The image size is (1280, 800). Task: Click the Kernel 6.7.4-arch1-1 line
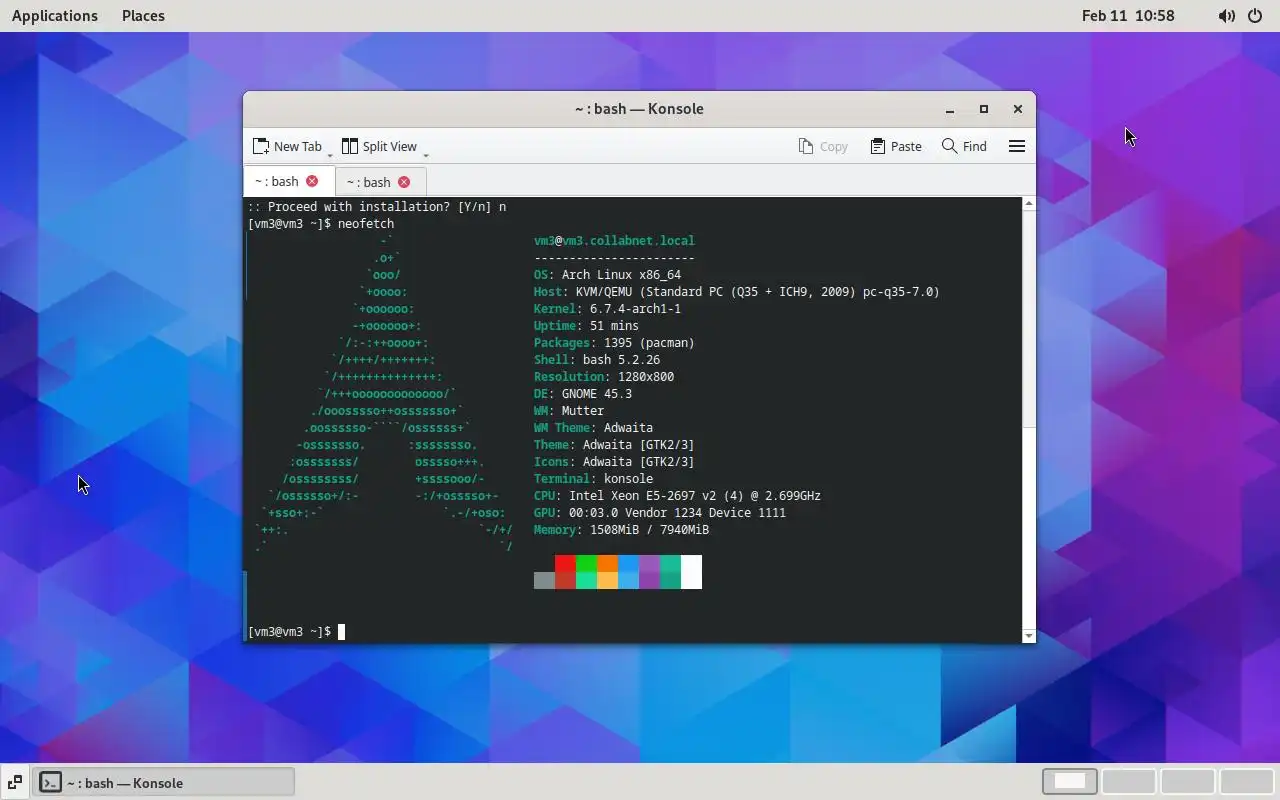(607, 309)
